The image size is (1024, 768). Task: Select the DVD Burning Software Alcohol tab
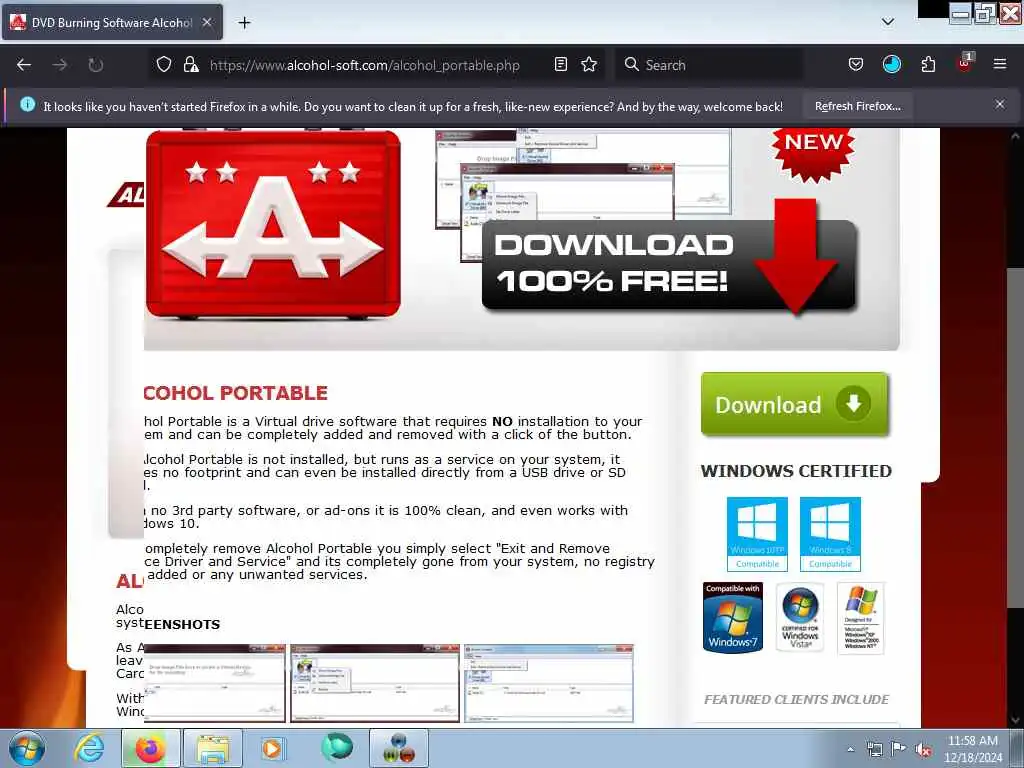coord(112,22)
